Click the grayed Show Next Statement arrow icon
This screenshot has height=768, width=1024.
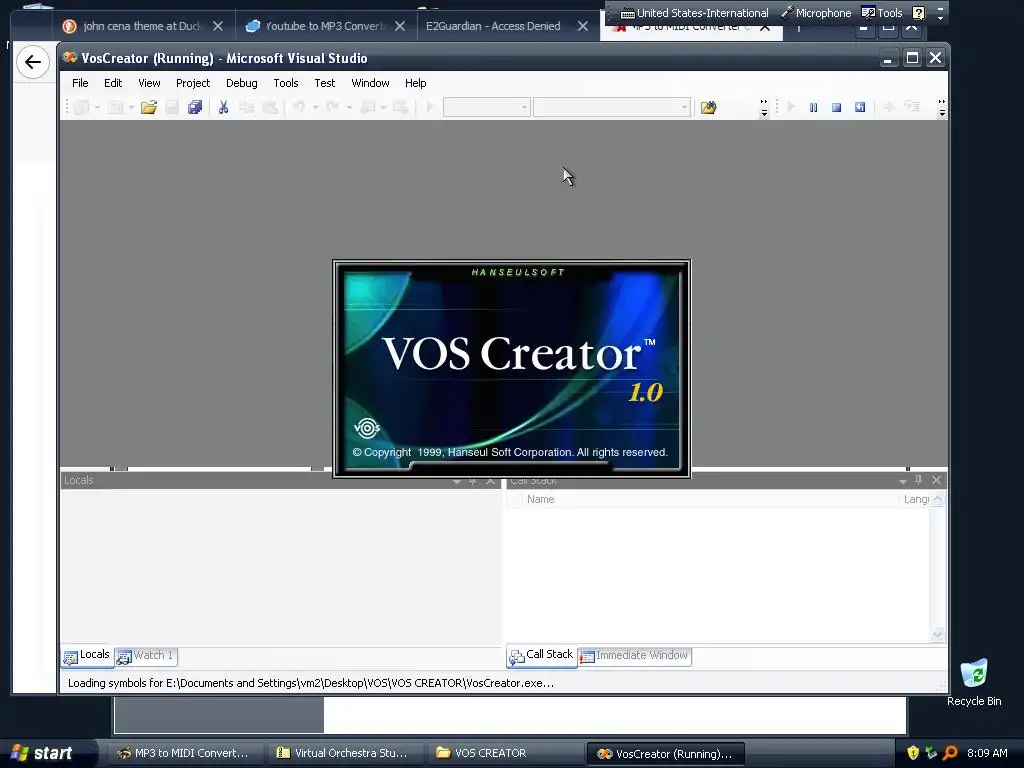click(888, 107)
